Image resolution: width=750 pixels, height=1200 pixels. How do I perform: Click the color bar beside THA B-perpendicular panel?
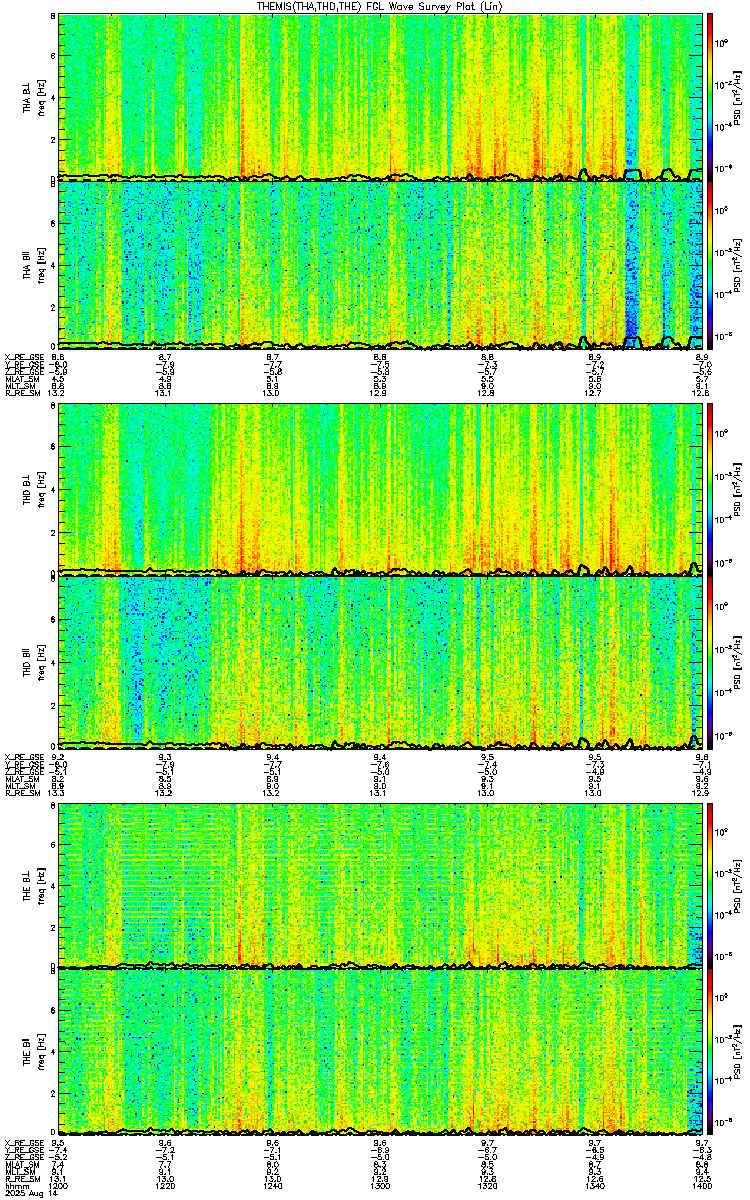711,96
